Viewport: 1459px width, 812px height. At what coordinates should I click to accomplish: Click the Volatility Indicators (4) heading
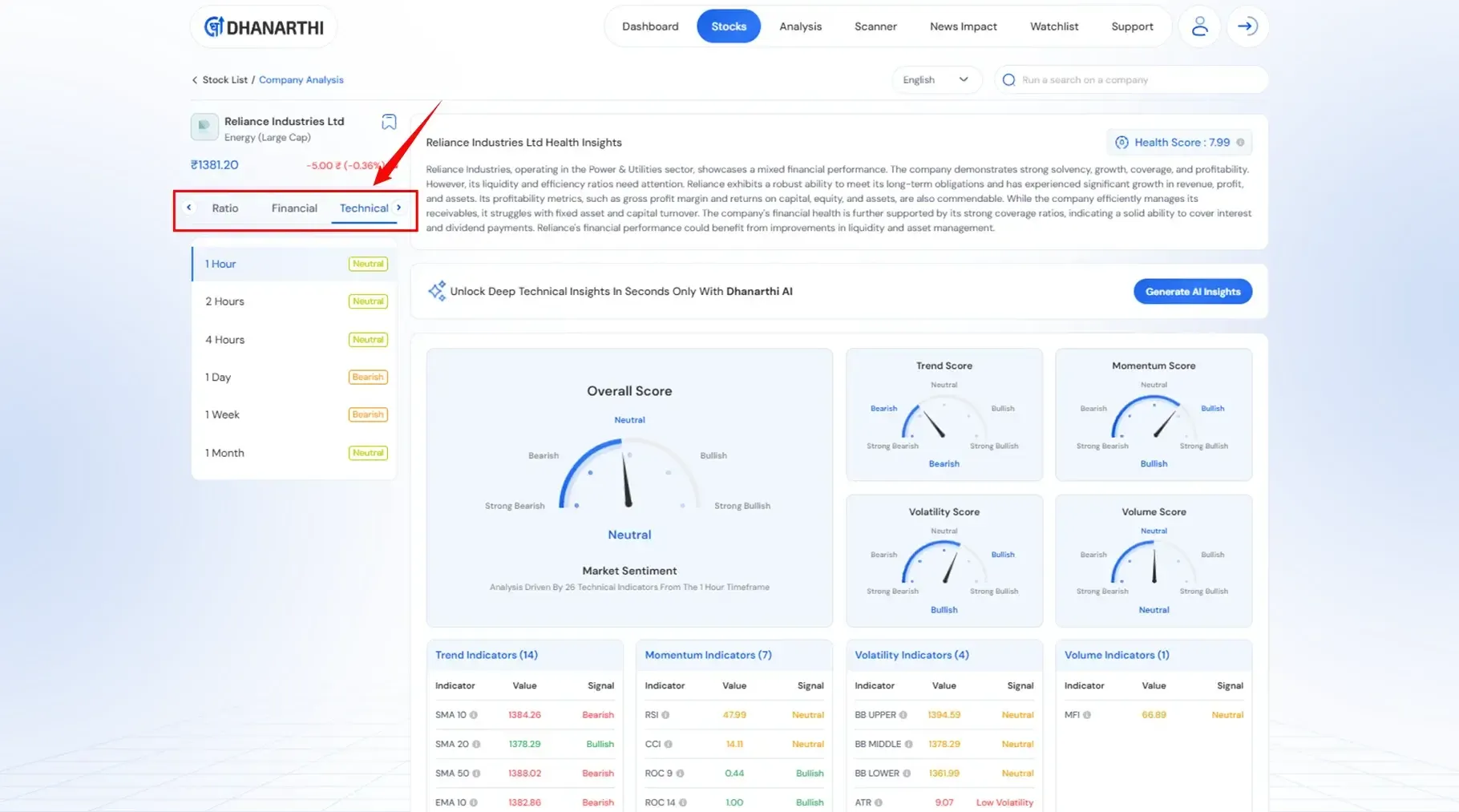click(x=911, y=655)
